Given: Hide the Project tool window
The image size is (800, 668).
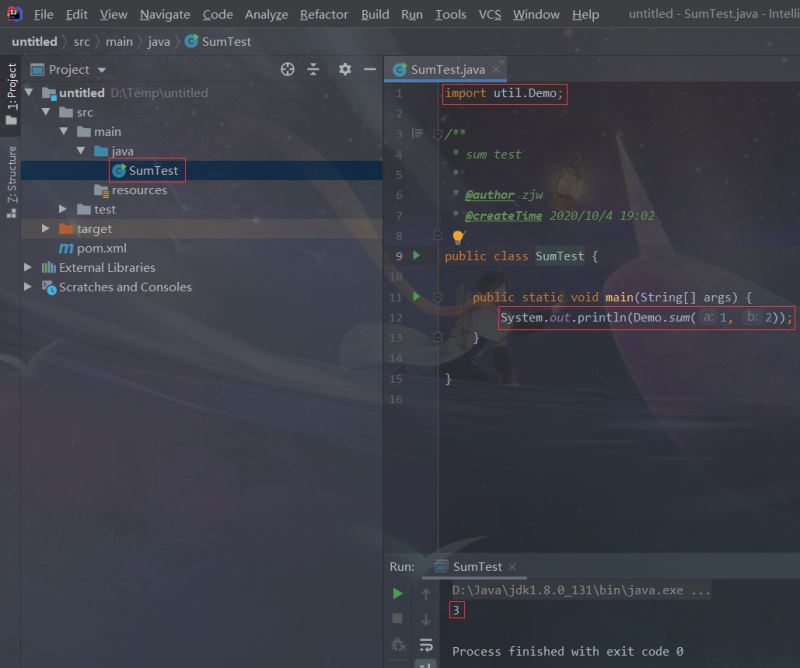Looking at the screenshot, I should click(x=370, y=69).
